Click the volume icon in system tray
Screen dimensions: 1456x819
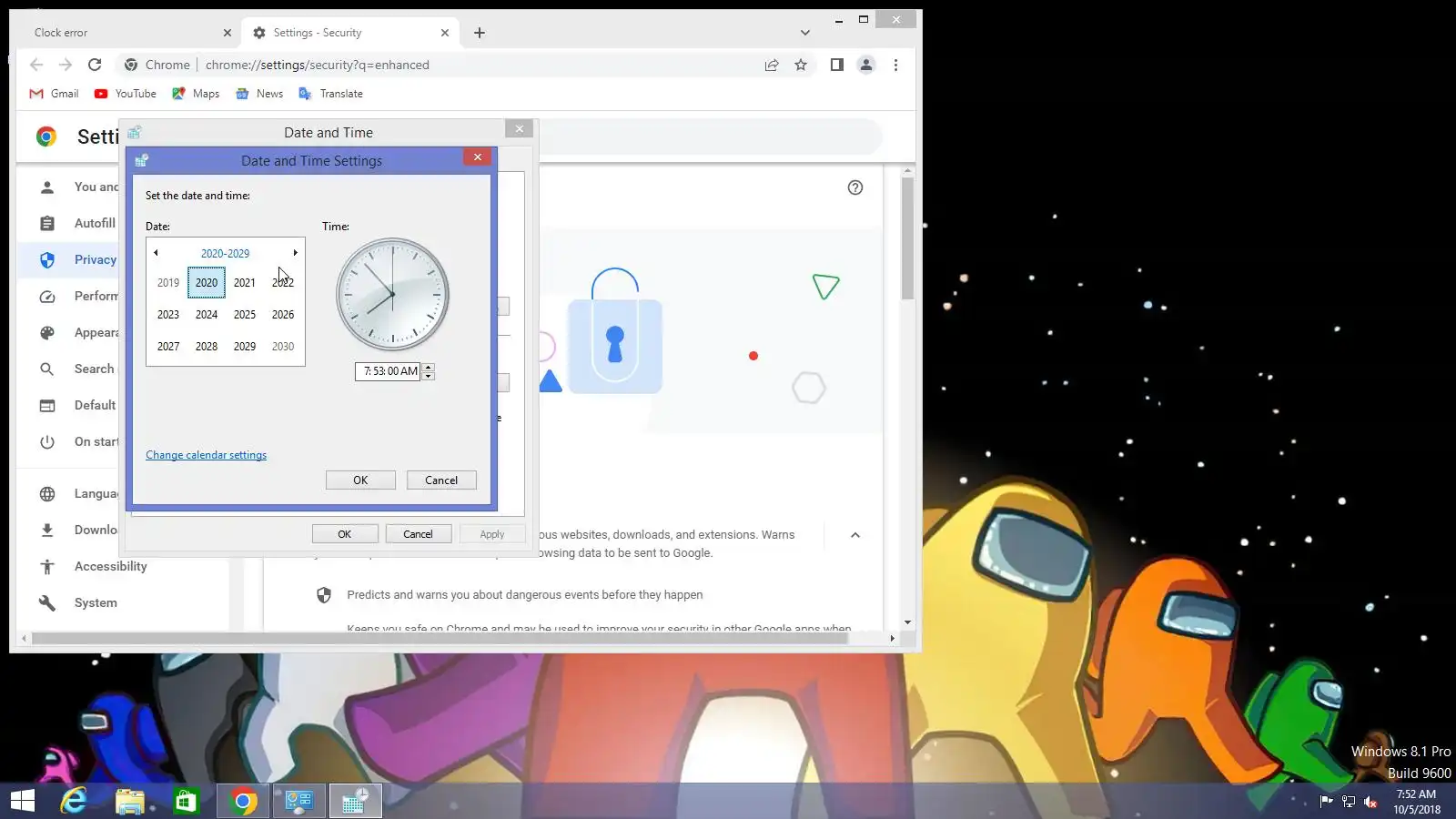tap(1370, 802)
